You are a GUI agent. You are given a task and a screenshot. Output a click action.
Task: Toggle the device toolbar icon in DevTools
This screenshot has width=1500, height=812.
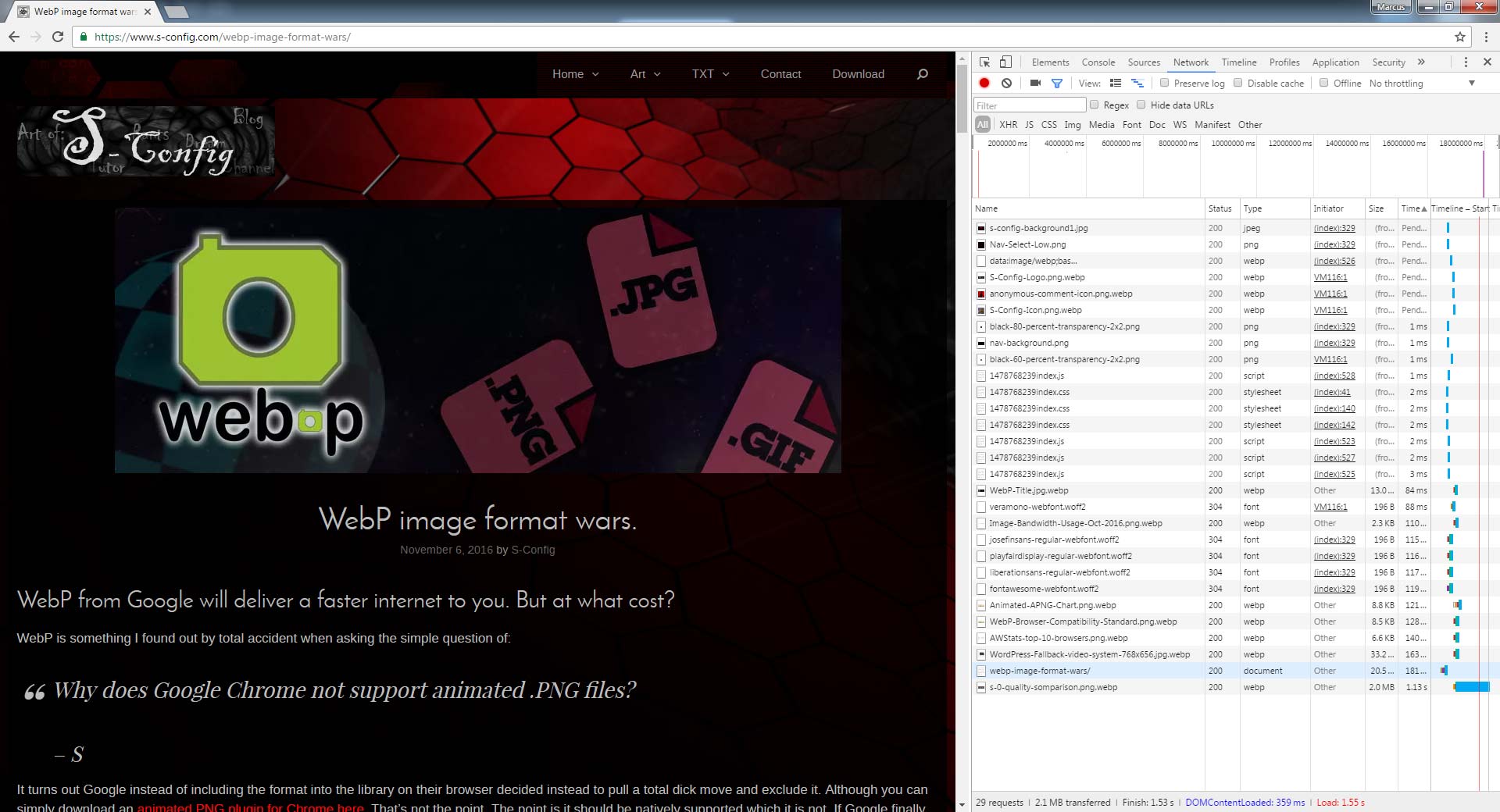[1006, 62]
